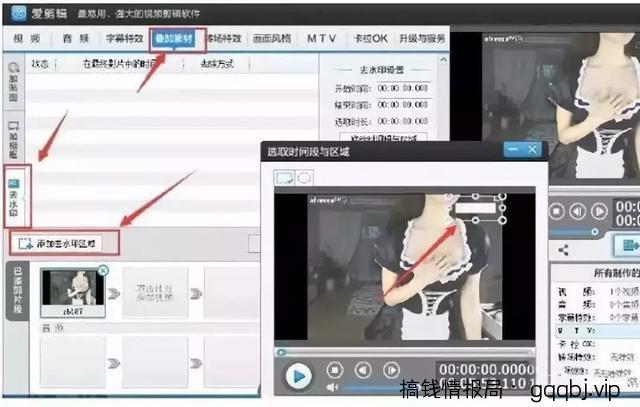Click the watermark selection box in dialog preview
Screen dimensions: 640x407
click(x=476, y=209)
